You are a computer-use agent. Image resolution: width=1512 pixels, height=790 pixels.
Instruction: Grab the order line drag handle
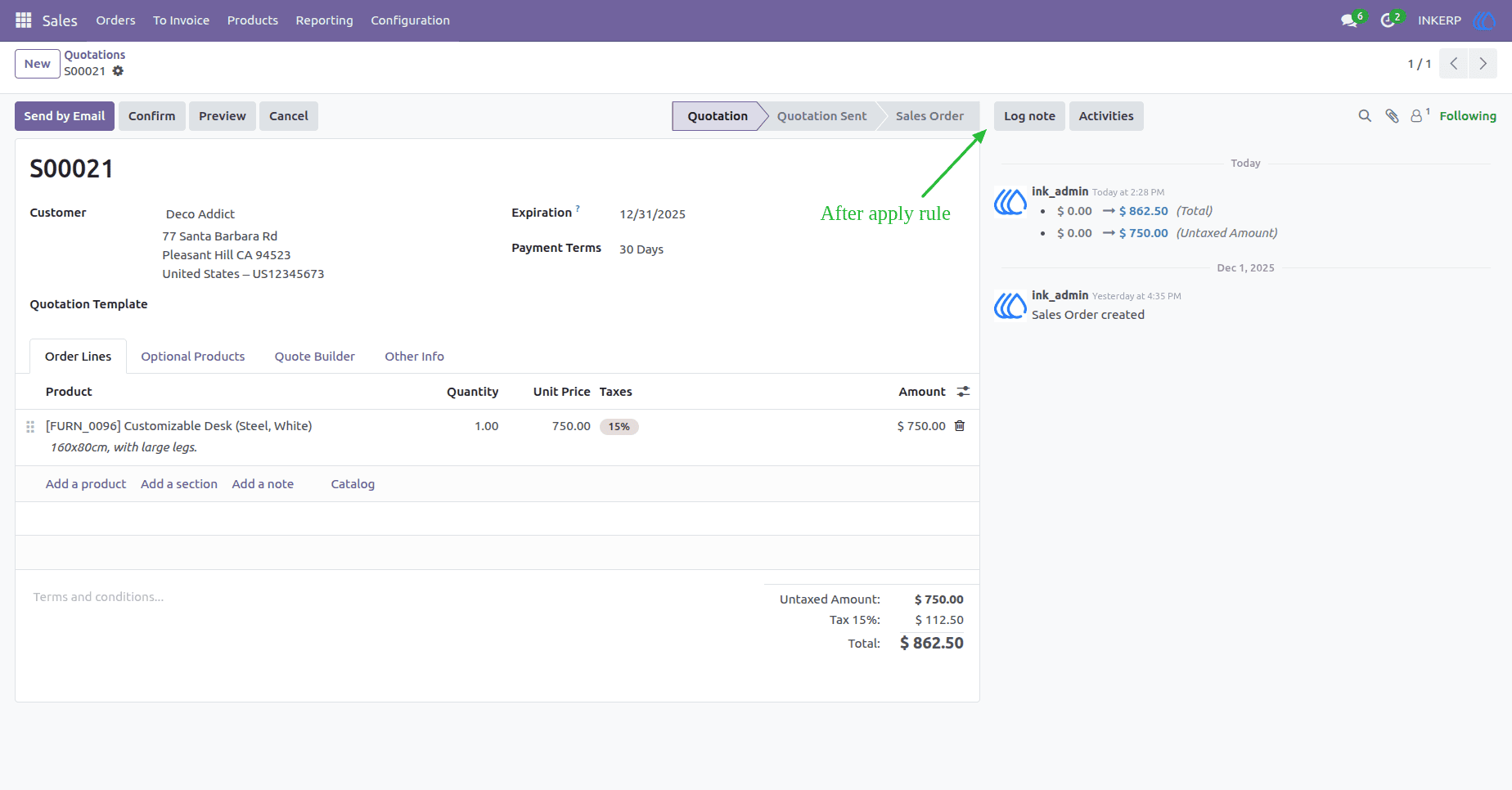pyautogui.click(x=30, y=427)
